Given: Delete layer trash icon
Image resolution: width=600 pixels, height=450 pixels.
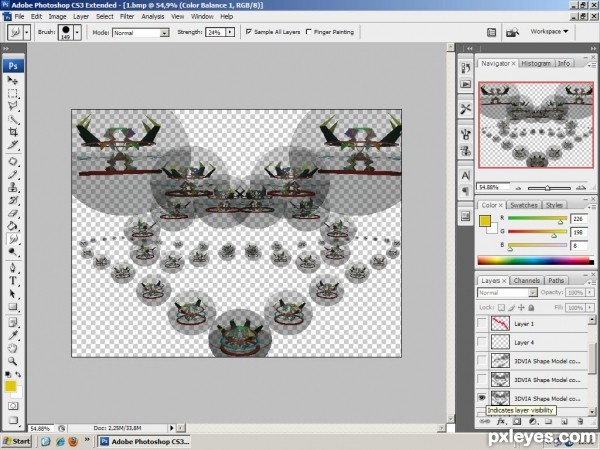Looking at the screenshot, I should [580, 422].
